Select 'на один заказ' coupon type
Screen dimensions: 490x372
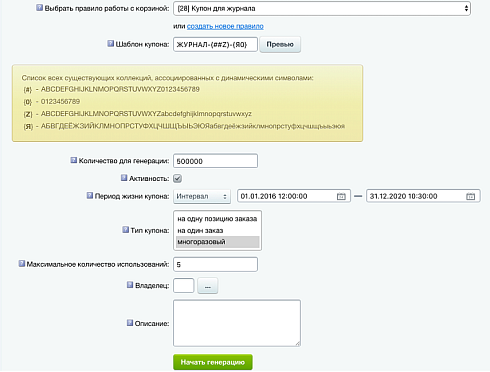[217, 230]
